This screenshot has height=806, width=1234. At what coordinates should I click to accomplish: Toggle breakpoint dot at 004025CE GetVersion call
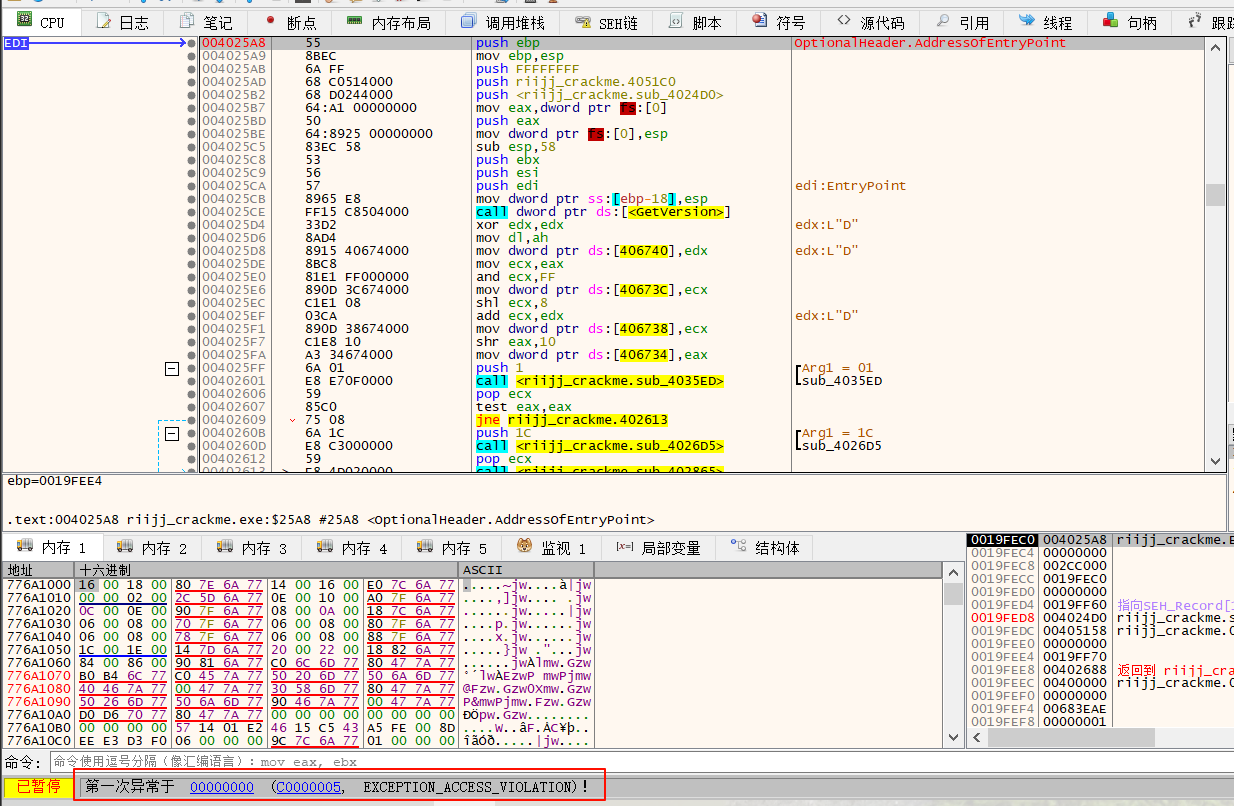tap(192, 212)
